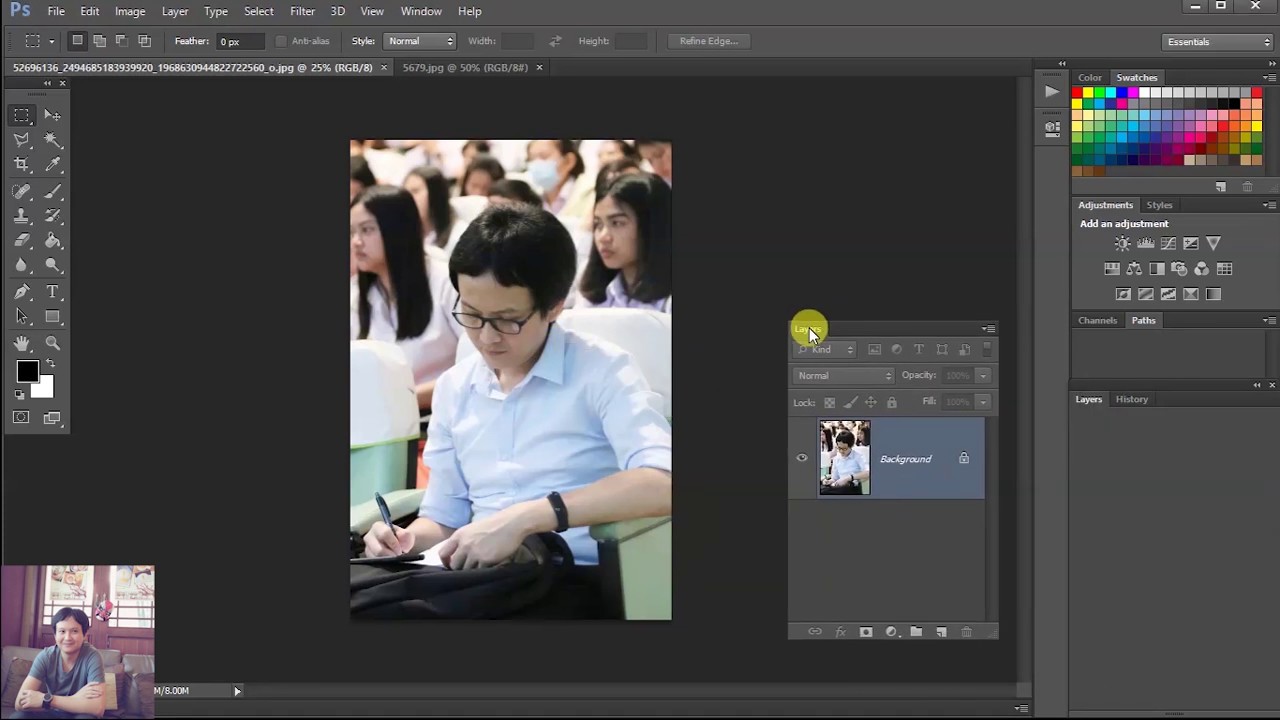1280x720 pixels.
Task: Select the Blur tool
Action: click(x=22, y=266)
